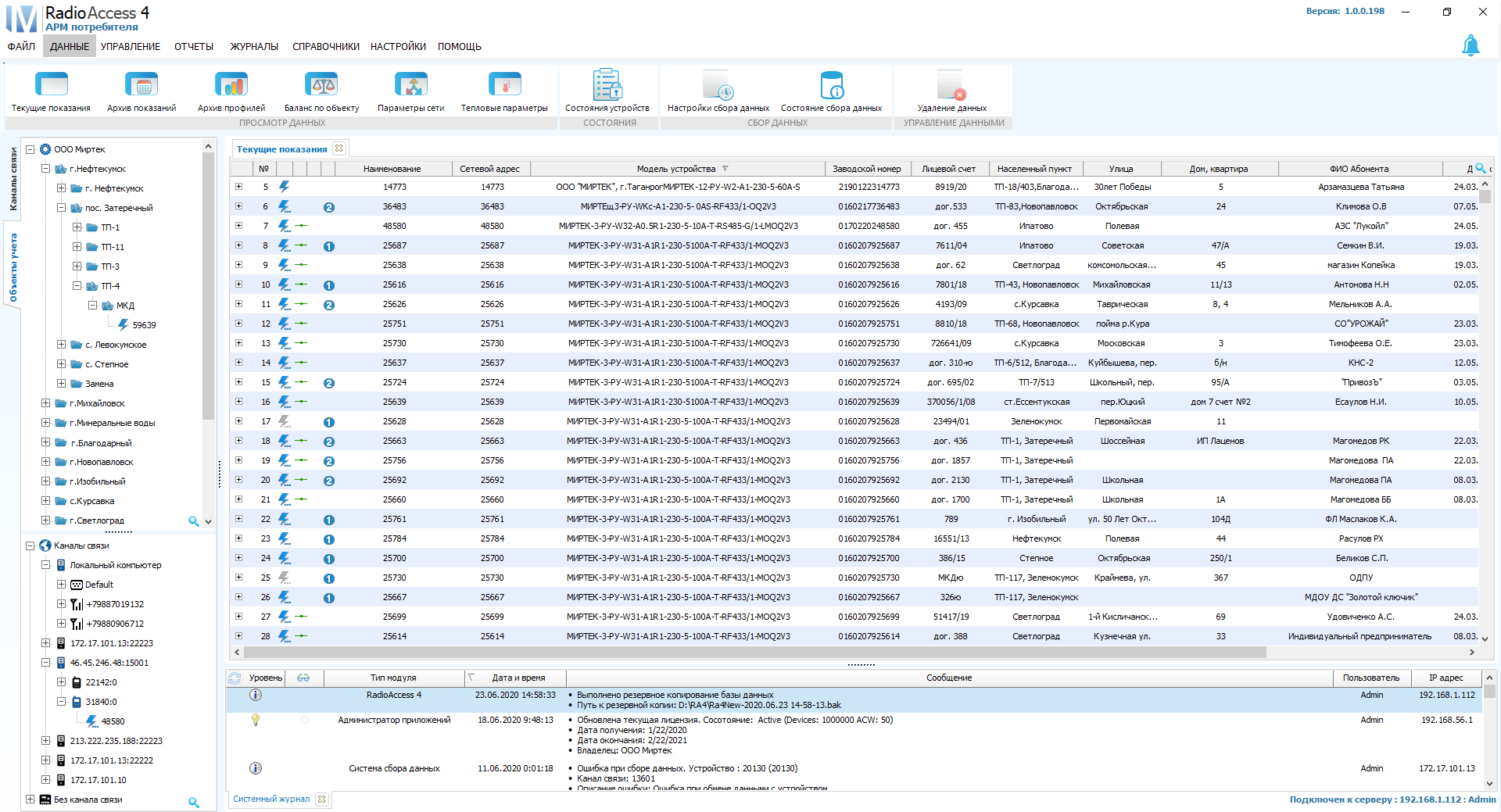Expand the г.Светлоград tree node
The height and width of the screenshot is (812, 1501).
pyautogui.click(x=45, y=520)
